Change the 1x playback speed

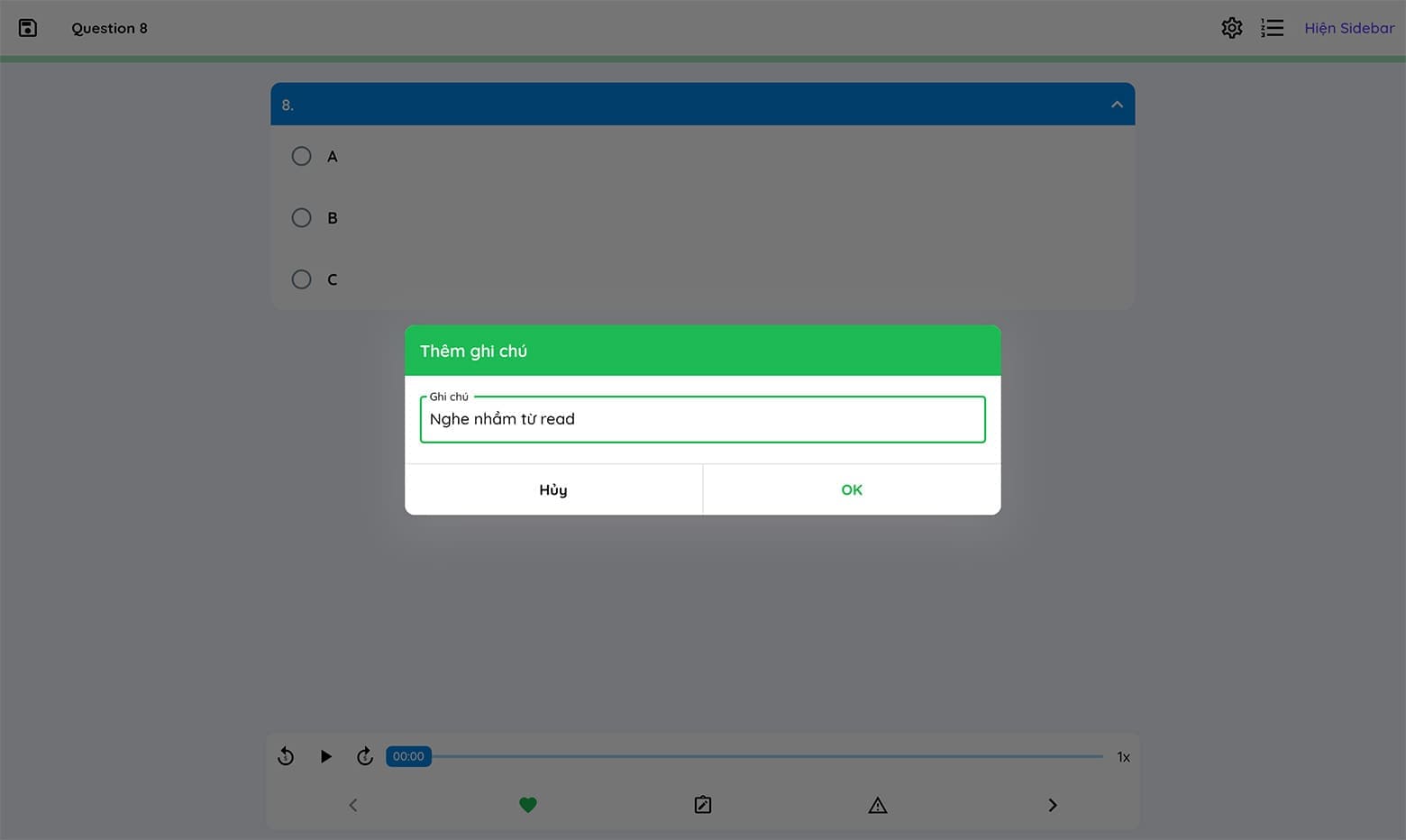pyautogui.click(x=1123, y=757)
